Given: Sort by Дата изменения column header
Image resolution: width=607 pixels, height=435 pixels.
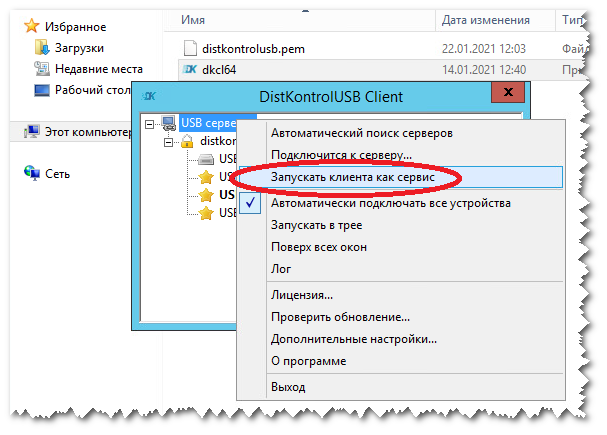Looking at the screenshot, I should click(485, 20).
